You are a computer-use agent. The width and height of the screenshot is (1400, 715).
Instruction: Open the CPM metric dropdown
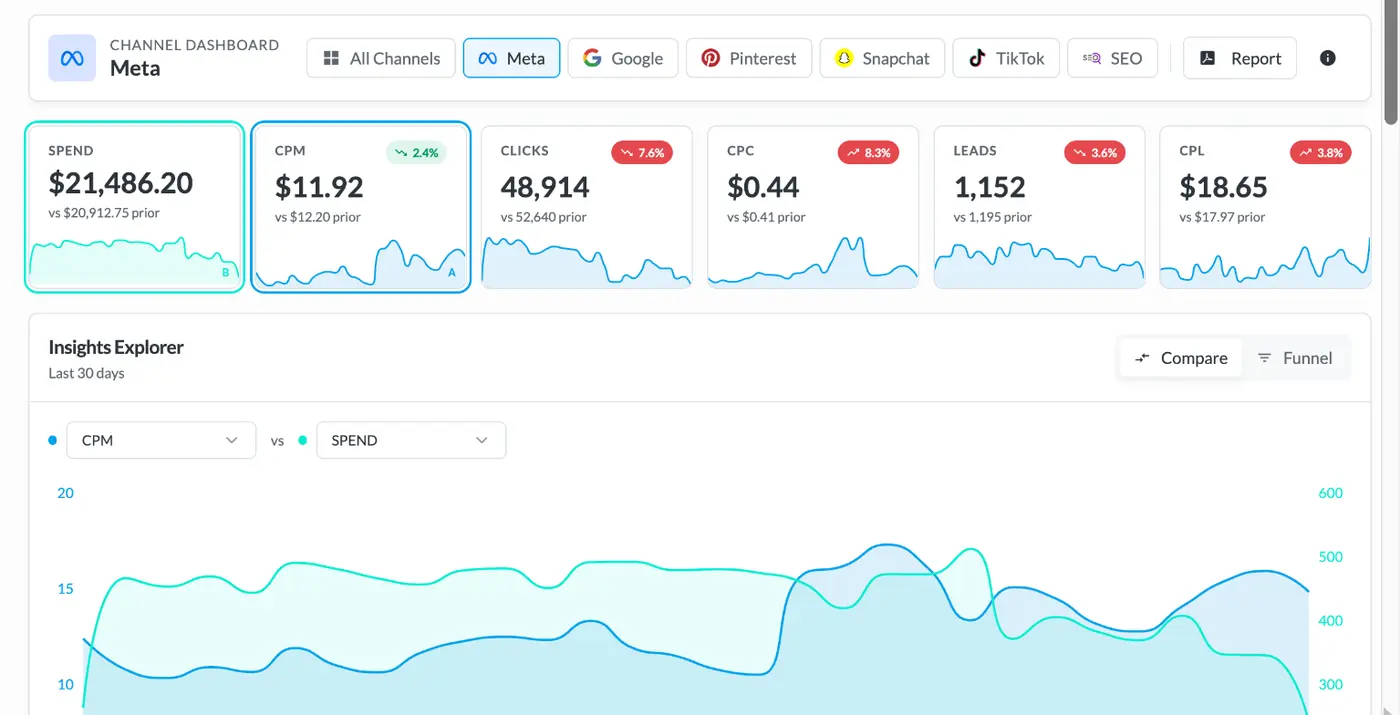160,440
